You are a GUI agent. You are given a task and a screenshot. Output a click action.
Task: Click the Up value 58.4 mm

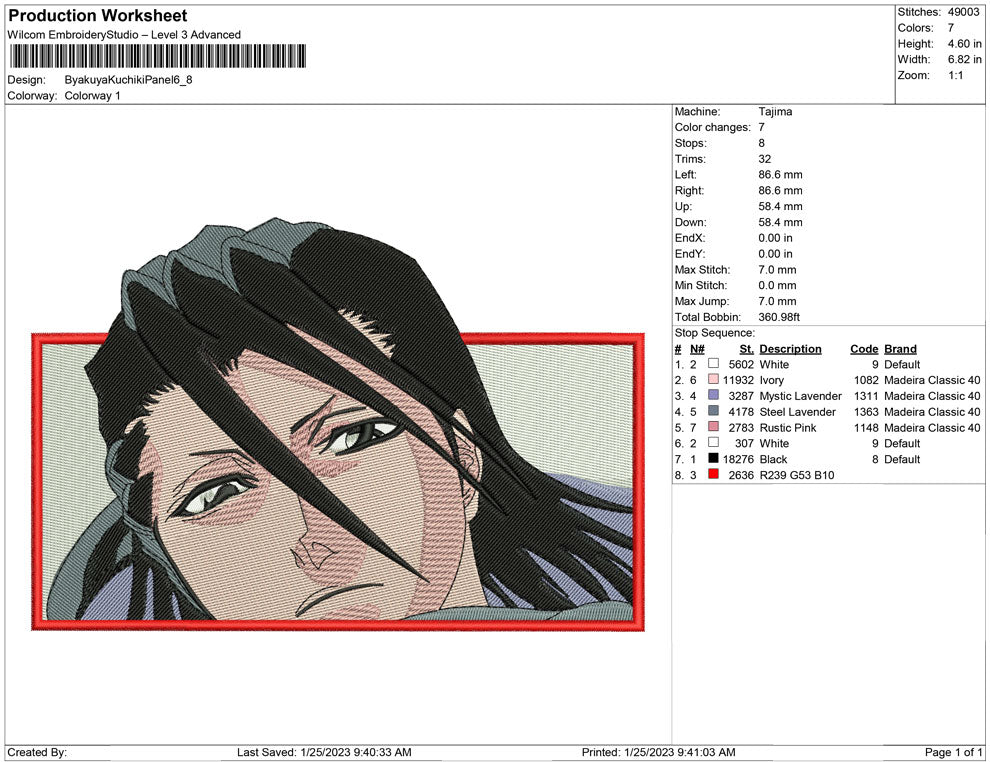point(780,206)
